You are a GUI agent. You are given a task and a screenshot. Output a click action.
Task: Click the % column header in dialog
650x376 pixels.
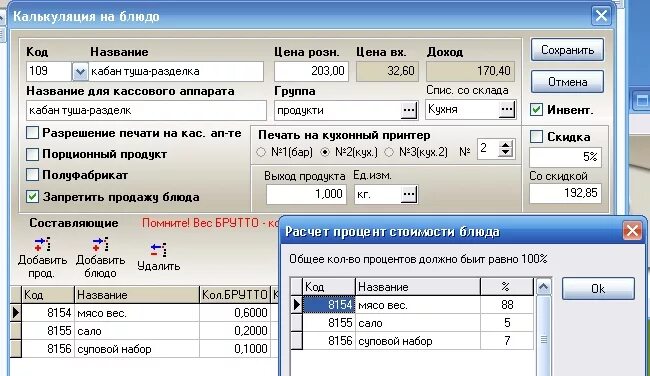pyautogui.click(x=507, y=287)
